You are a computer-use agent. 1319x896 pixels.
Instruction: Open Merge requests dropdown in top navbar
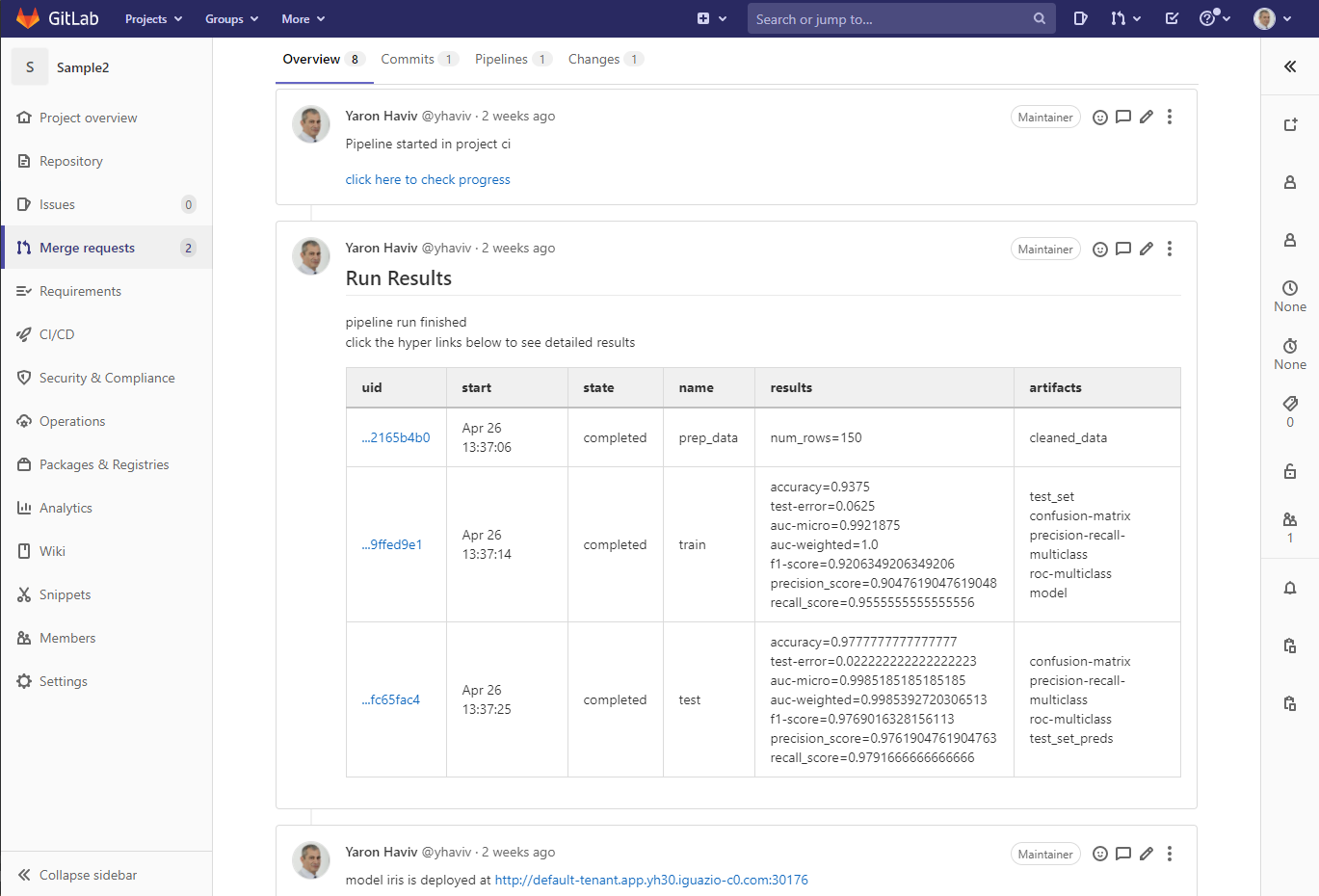click(x=1125, y=18)
